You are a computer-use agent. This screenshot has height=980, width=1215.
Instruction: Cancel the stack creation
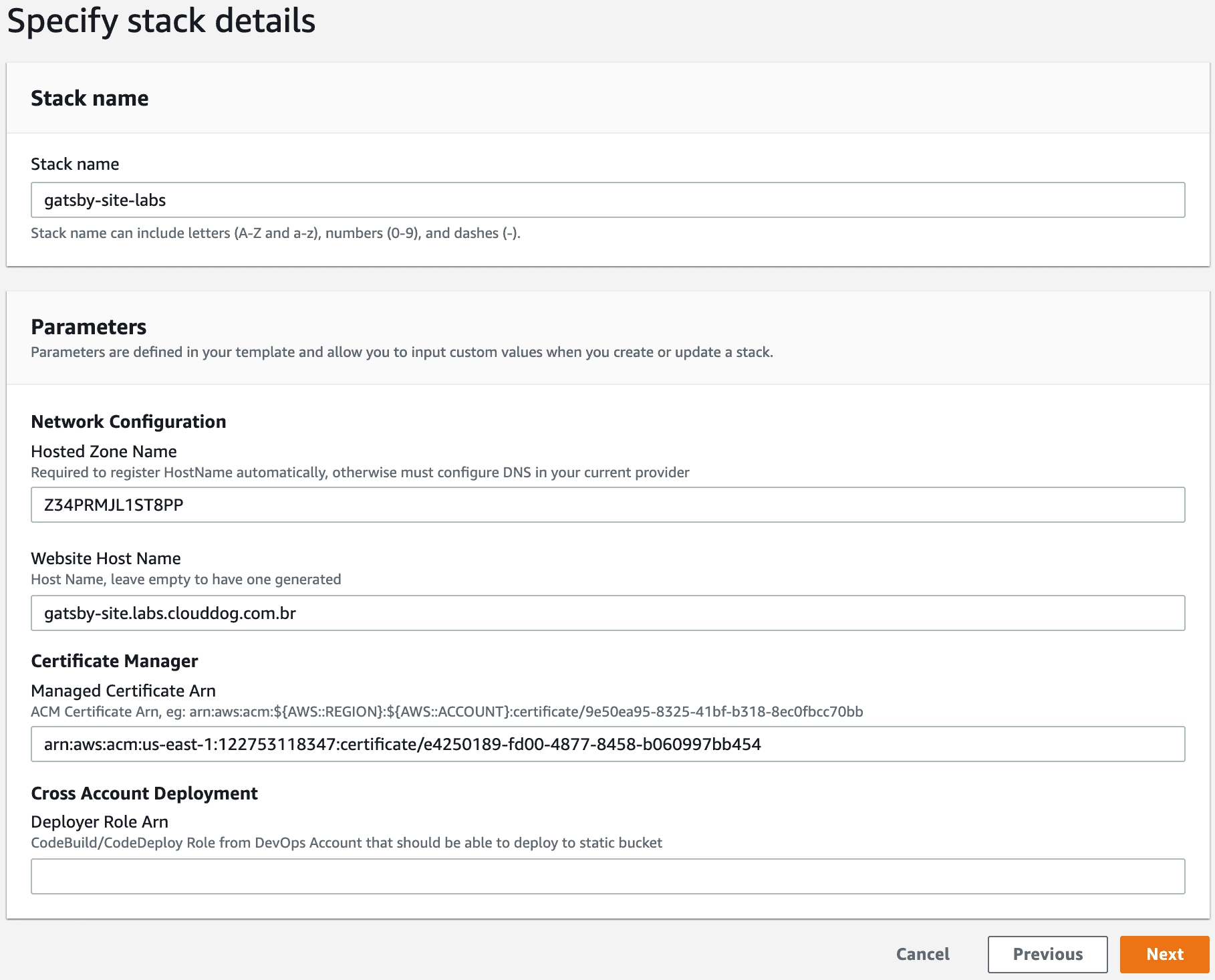[x=922, y=954]
